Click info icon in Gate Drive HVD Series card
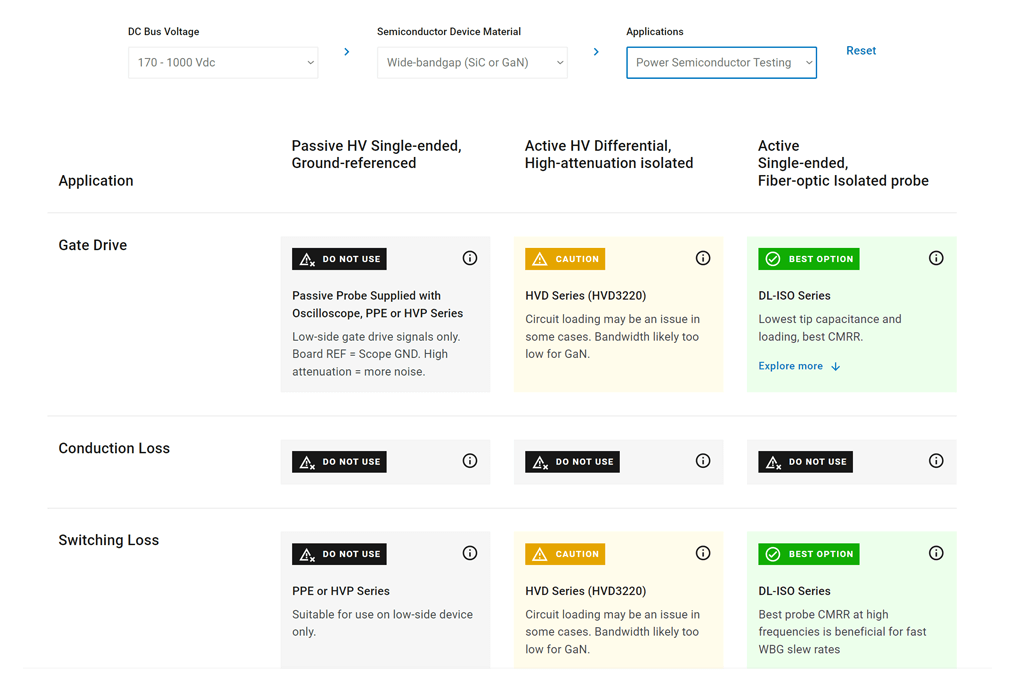This screenshot has height=686, width=1024. click(x=703, y=258)
